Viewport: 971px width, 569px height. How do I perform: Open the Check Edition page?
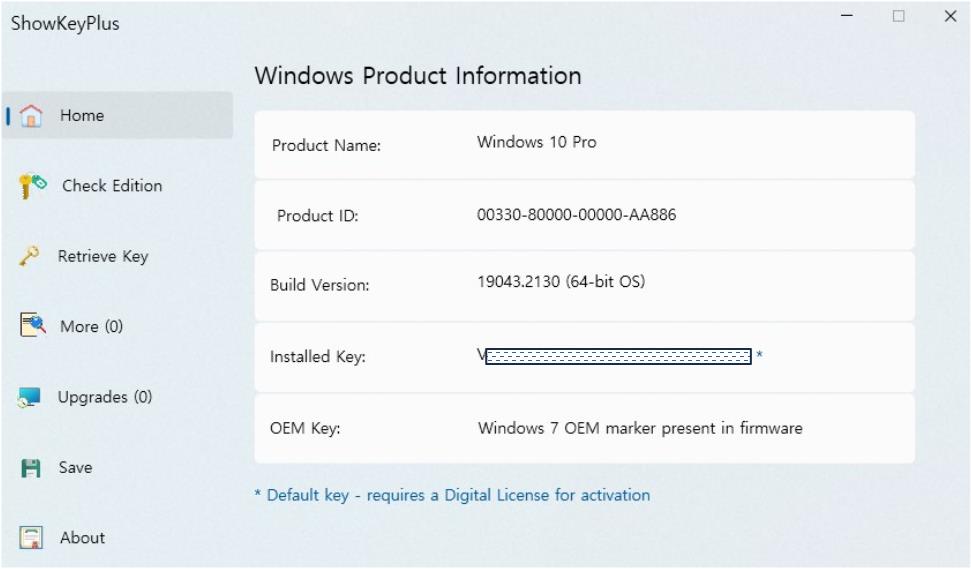112,186
